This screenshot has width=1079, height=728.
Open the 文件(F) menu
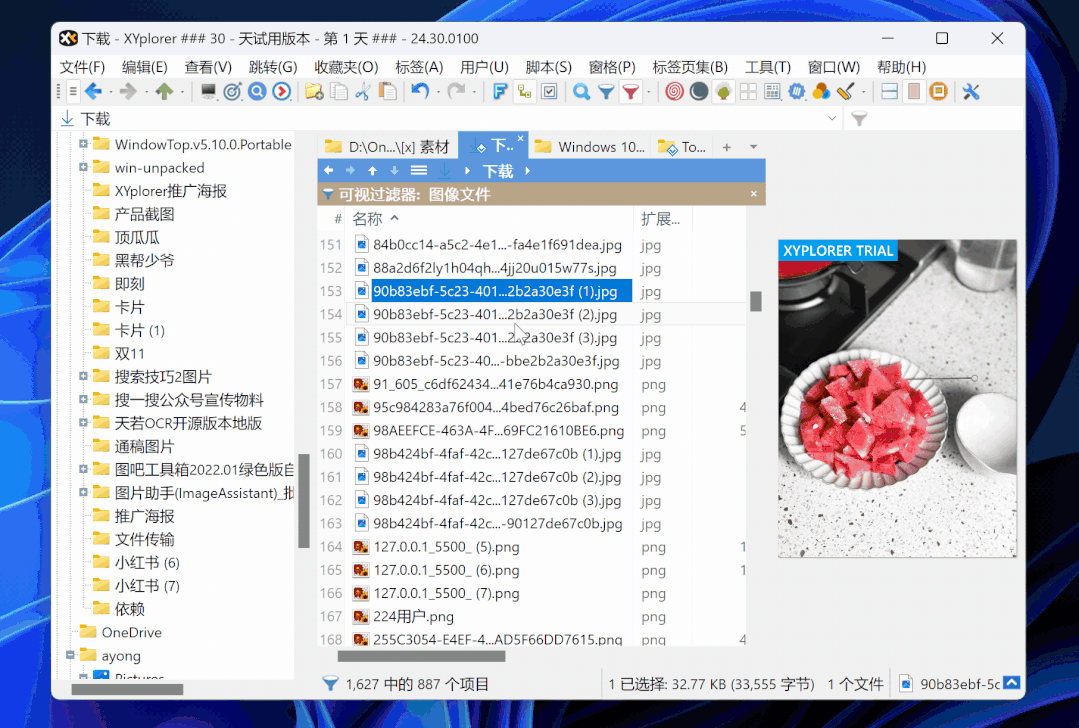coord(82,67)
